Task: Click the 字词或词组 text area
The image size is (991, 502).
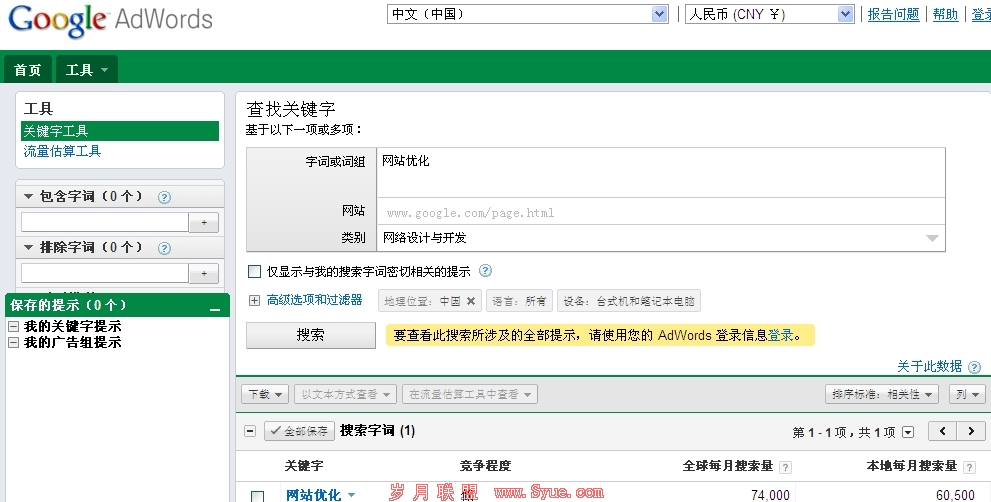Action: pyautogui.click(x=660, y=173)
